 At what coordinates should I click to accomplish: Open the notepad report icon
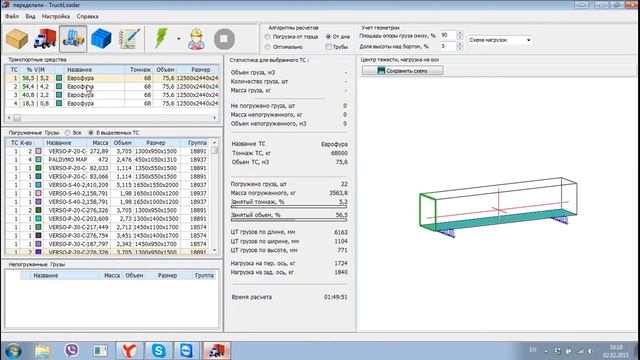(x=129, y=39)
